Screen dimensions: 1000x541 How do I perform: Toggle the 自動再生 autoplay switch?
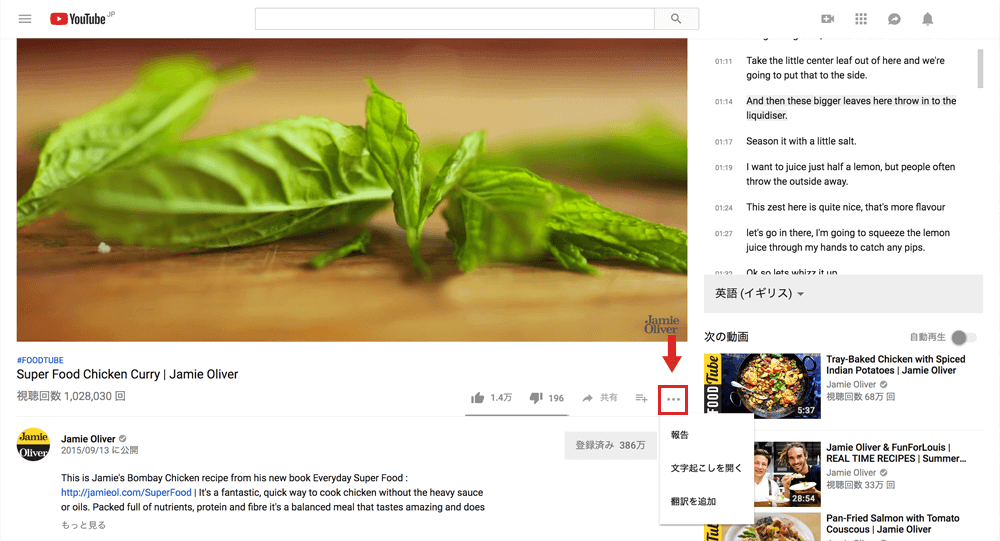coord(963,337)
